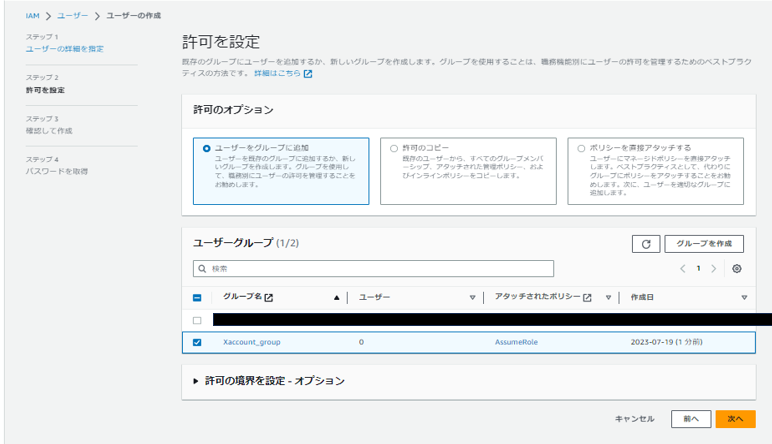Click the refresh user groups icon button
Screen dimensions: 772x444
[645, 244]
